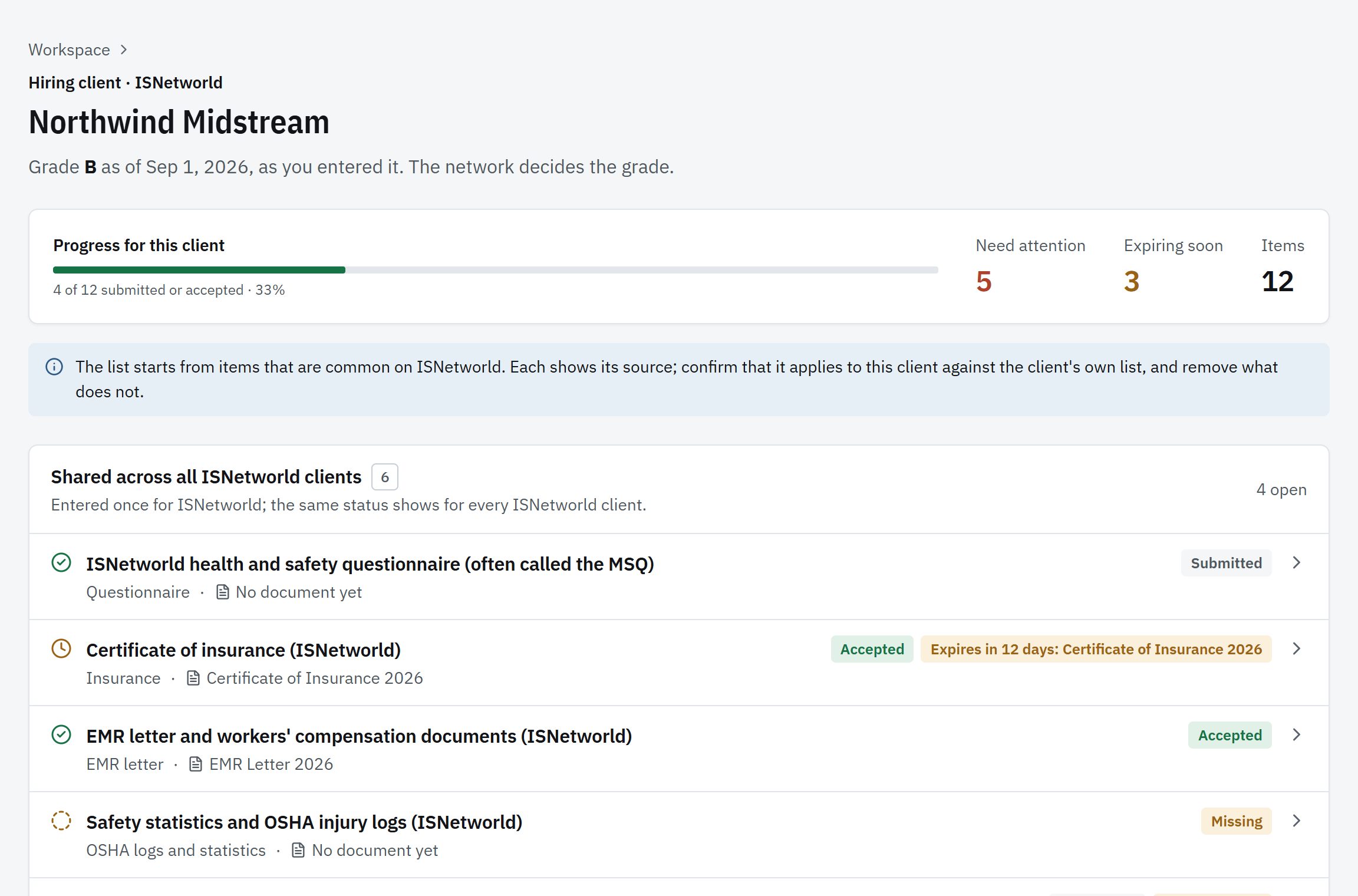Viewport: 1358px width, 896px height.
Task: Click the document icon in the MSQ questionnaire row
Action: pyautogui.click(x=222, y=592)
